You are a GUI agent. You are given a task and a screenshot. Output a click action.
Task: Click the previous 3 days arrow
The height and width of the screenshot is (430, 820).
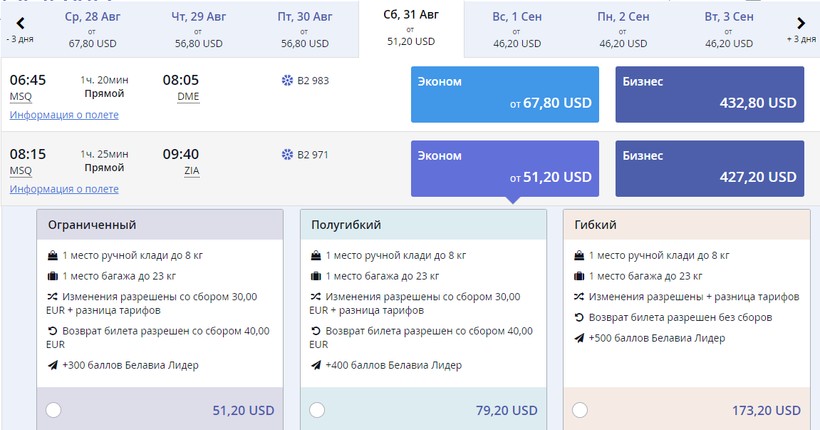coord(19,23)
